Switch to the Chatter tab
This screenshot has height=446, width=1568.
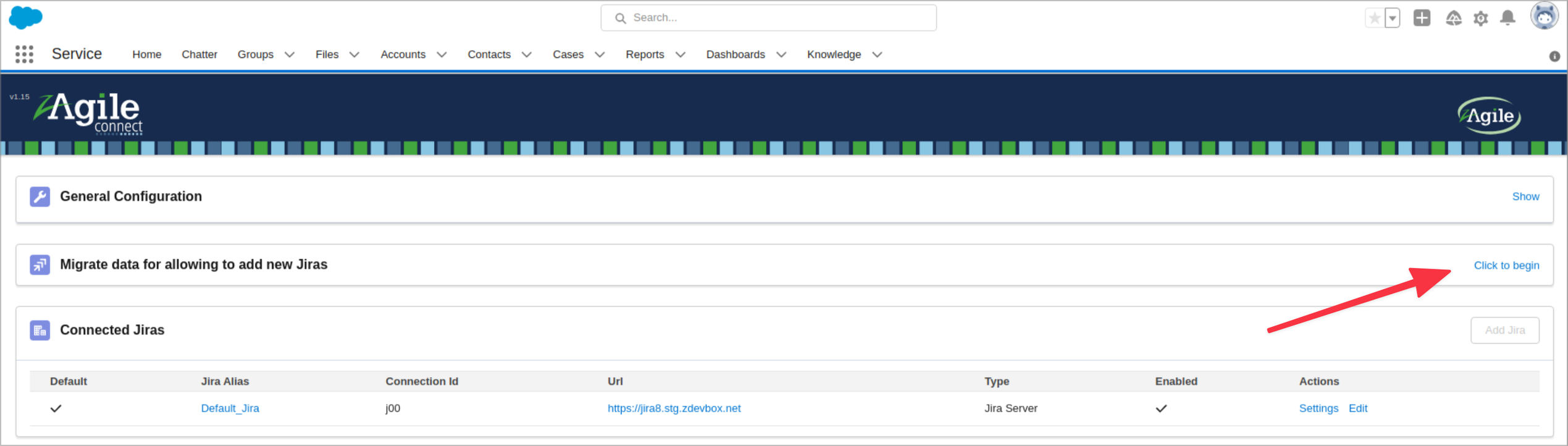tap(199, 54)
